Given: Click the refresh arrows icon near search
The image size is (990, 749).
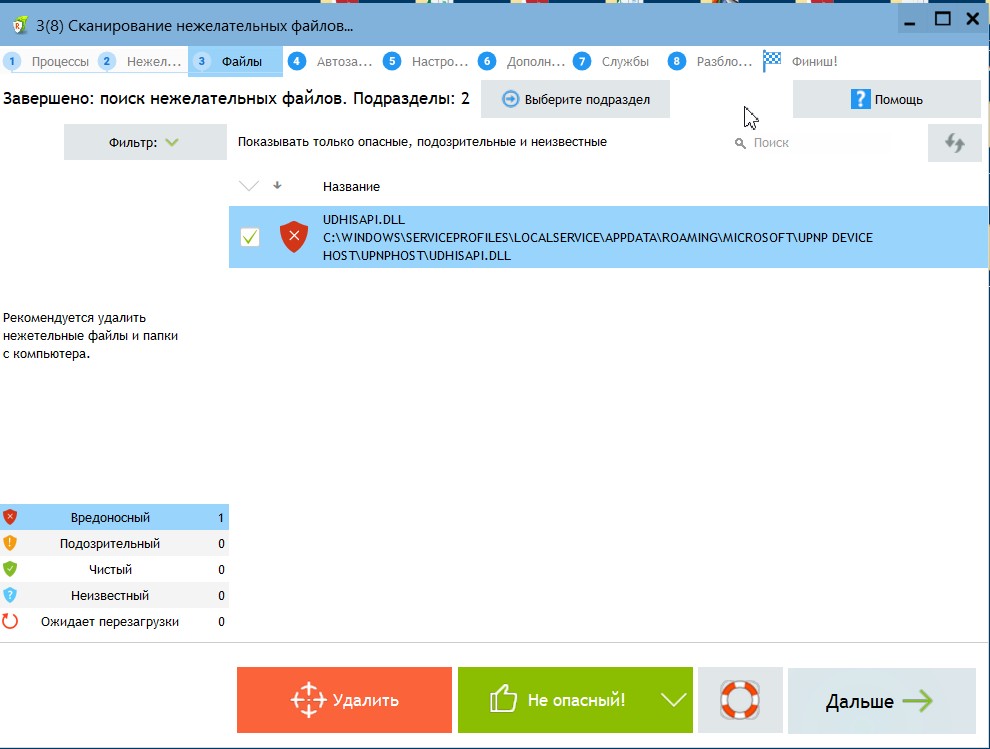Looking at the screenshot, I should click(x=954, y=143).
